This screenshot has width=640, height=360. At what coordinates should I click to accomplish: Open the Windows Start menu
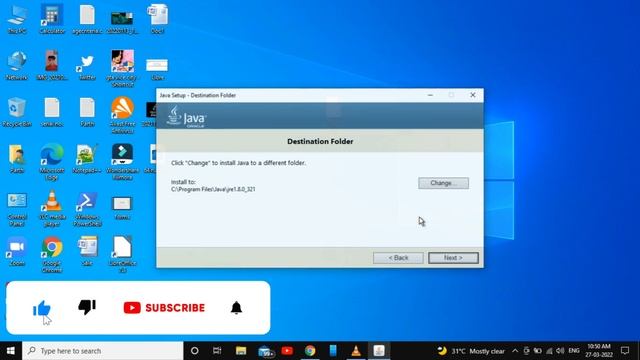(x=11, y=351)
